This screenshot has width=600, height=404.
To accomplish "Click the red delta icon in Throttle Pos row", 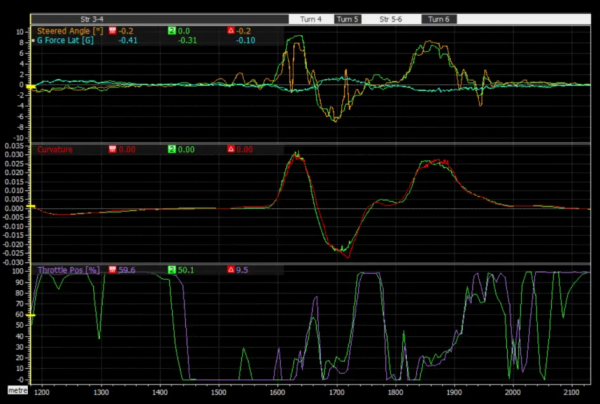I will (230, 270).
